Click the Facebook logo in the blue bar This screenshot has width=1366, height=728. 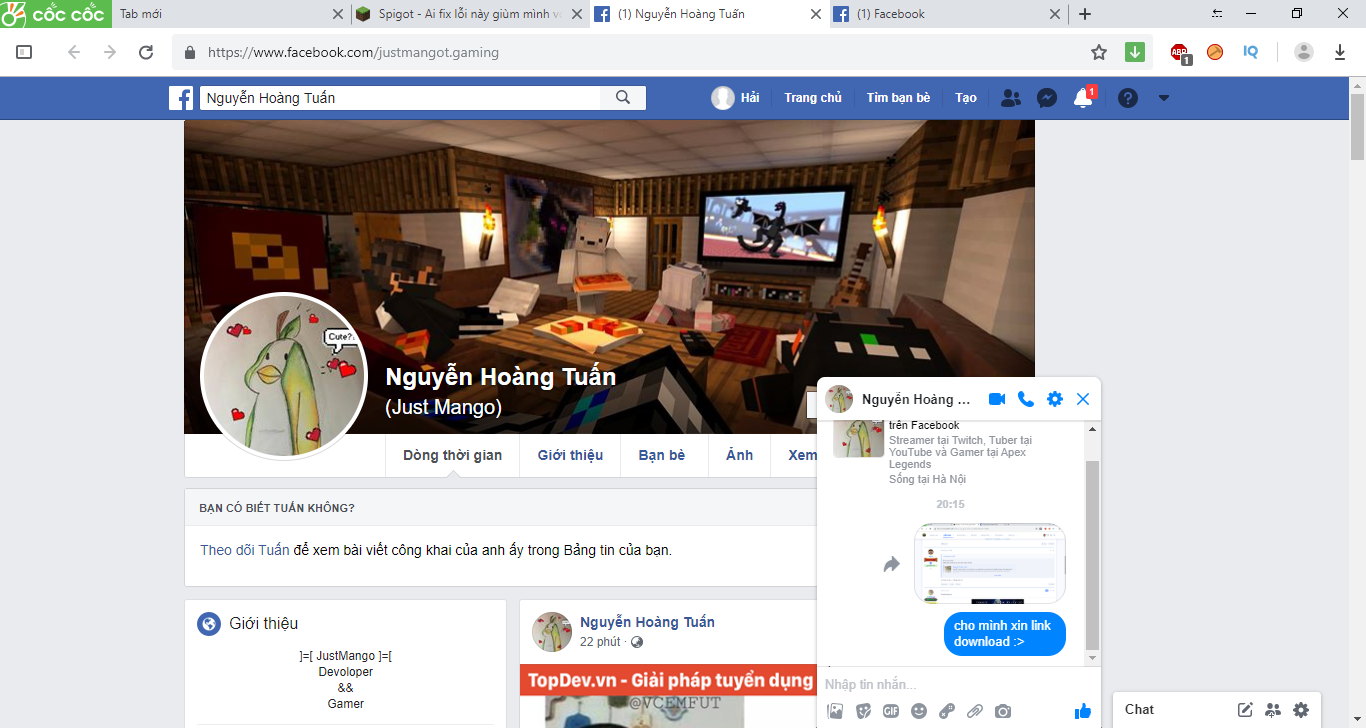click(181, 98)
